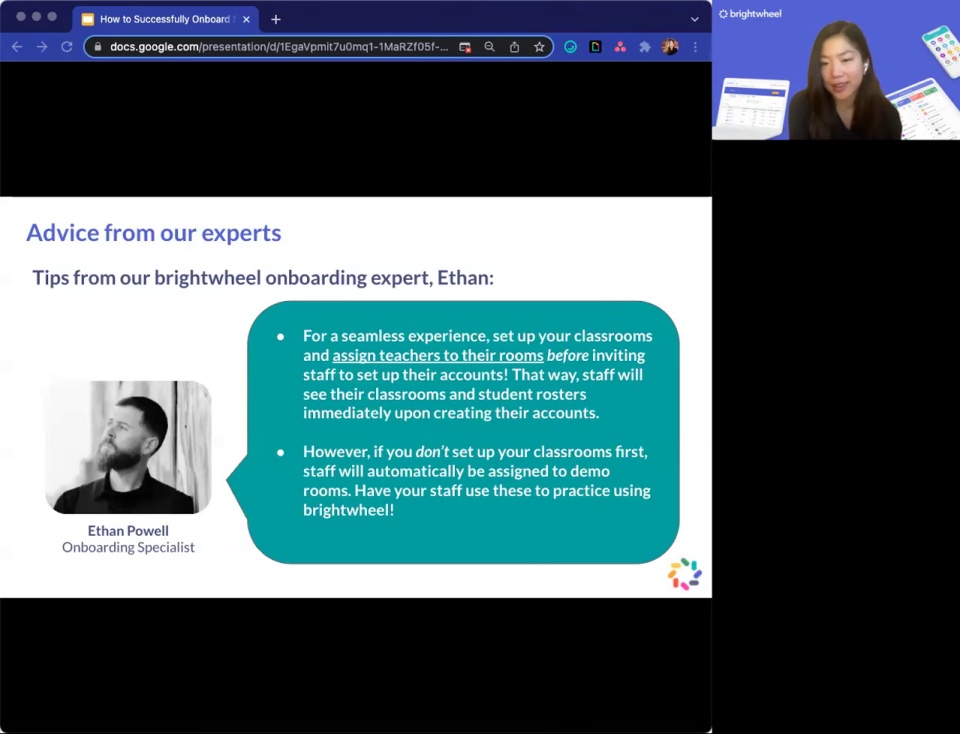Expand the tab search chevron

(694, 20)
